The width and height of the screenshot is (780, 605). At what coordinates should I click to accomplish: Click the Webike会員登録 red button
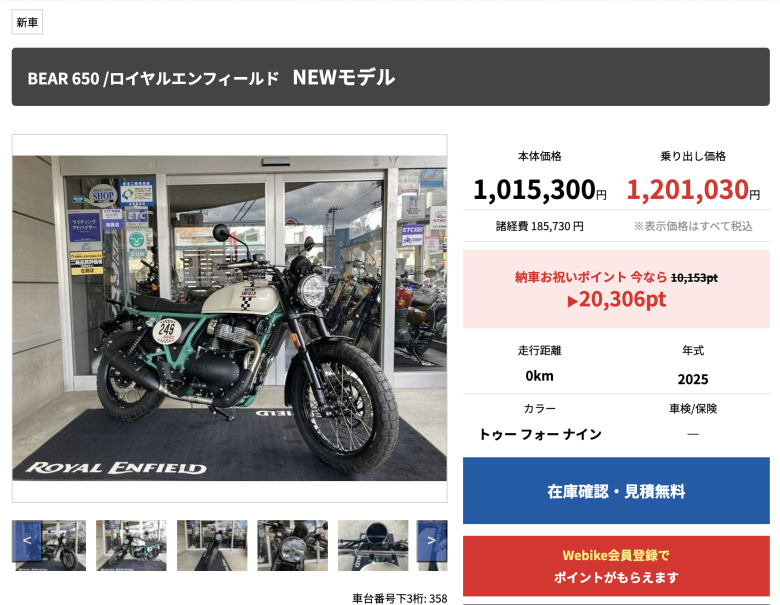pos(616,566)
